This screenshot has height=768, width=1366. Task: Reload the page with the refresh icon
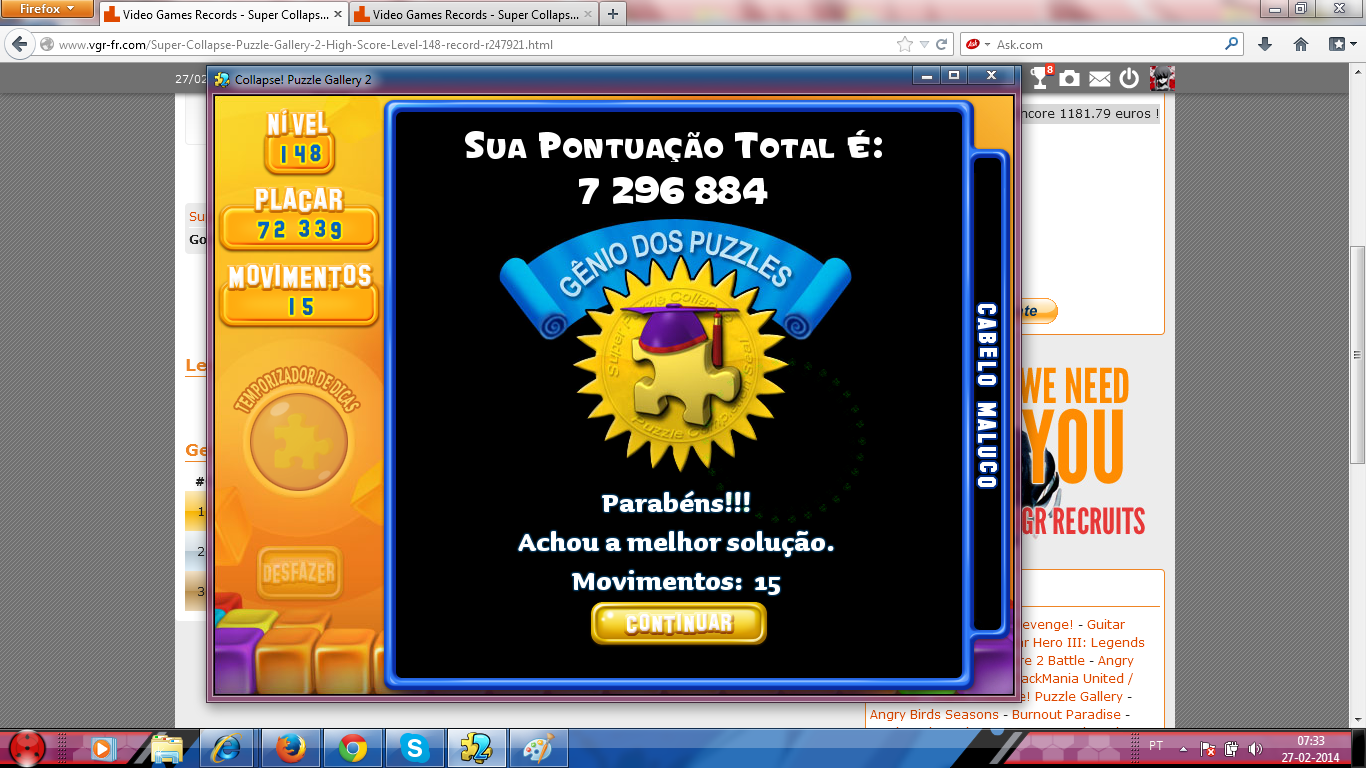[942, 44]
